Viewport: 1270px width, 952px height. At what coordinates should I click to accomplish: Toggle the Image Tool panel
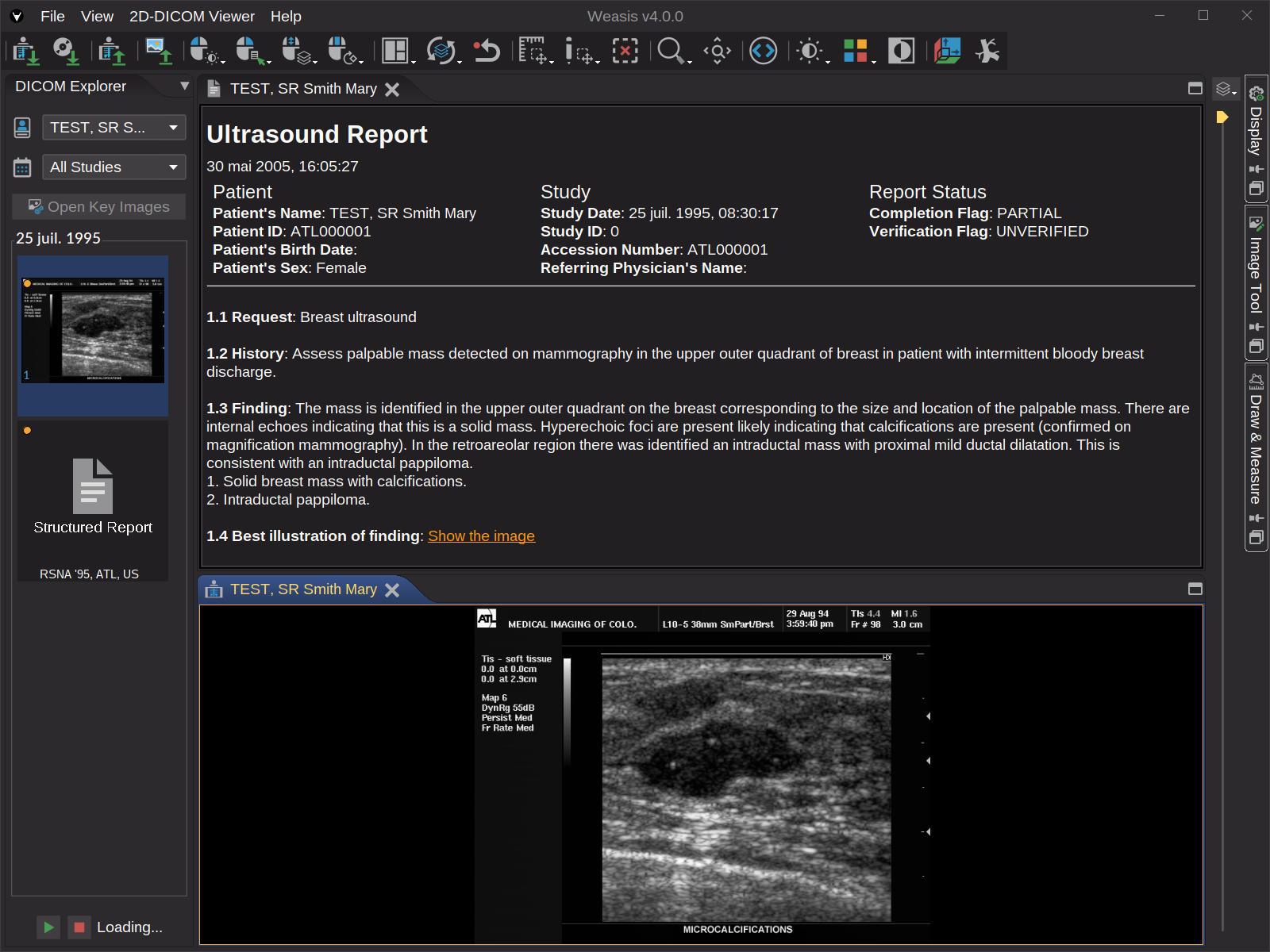coord(1255,274)
